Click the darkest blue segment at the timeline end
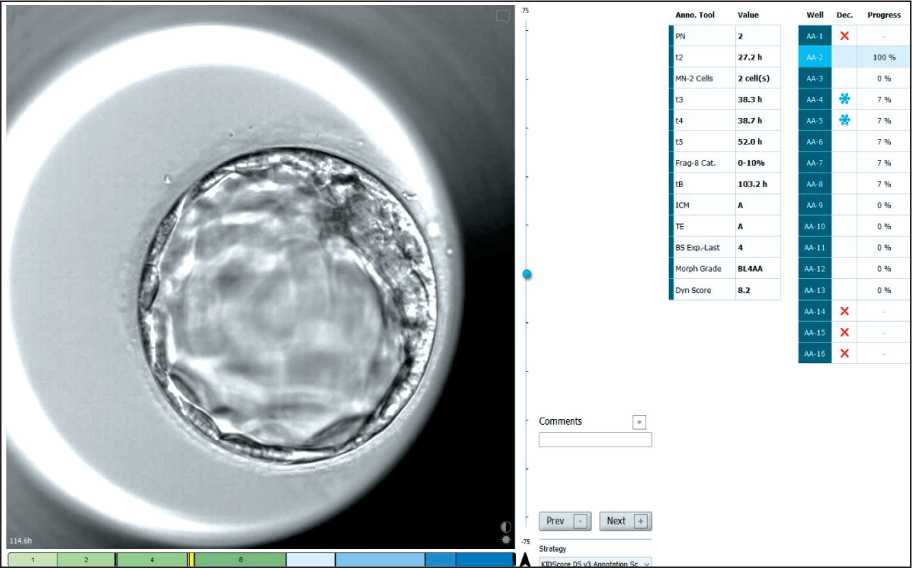 (x=484, y=560)
